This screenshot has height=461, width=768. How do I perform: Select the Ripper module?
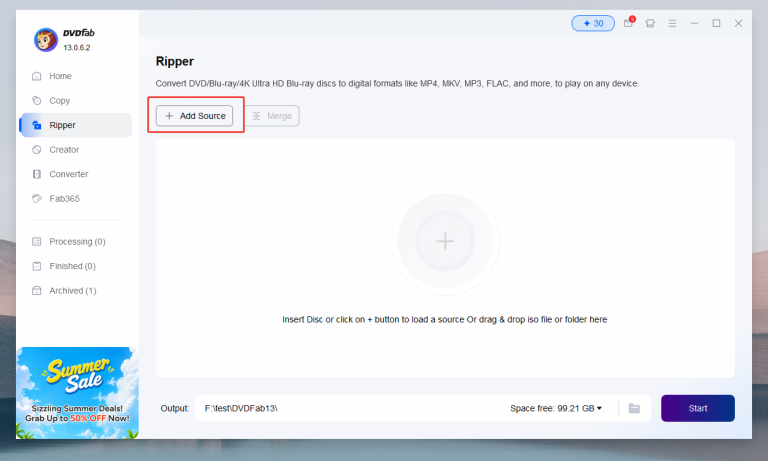click(x=76, y=125)
